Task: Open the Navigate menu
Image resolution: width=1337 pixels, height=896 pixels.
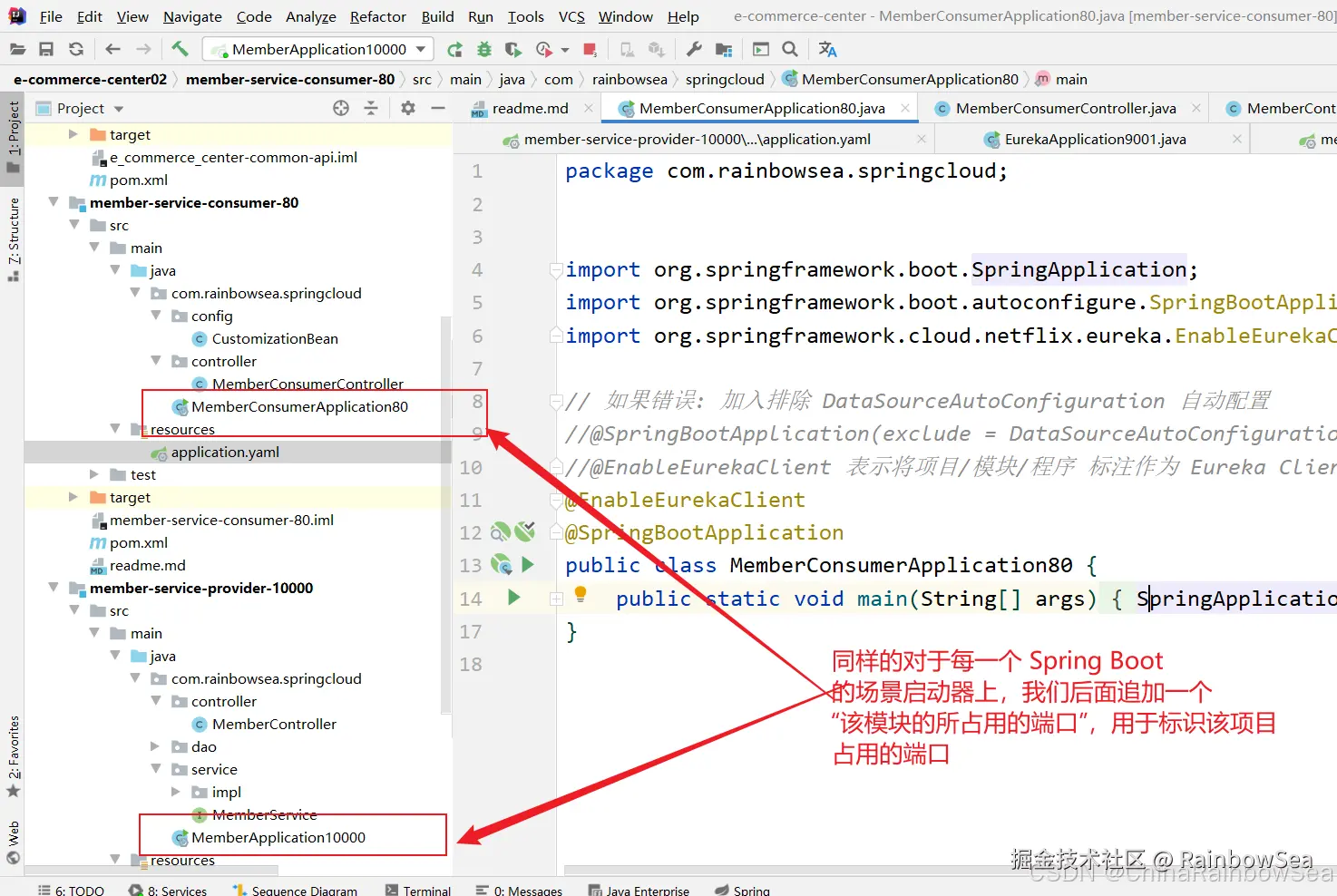Action: (192, 16)
